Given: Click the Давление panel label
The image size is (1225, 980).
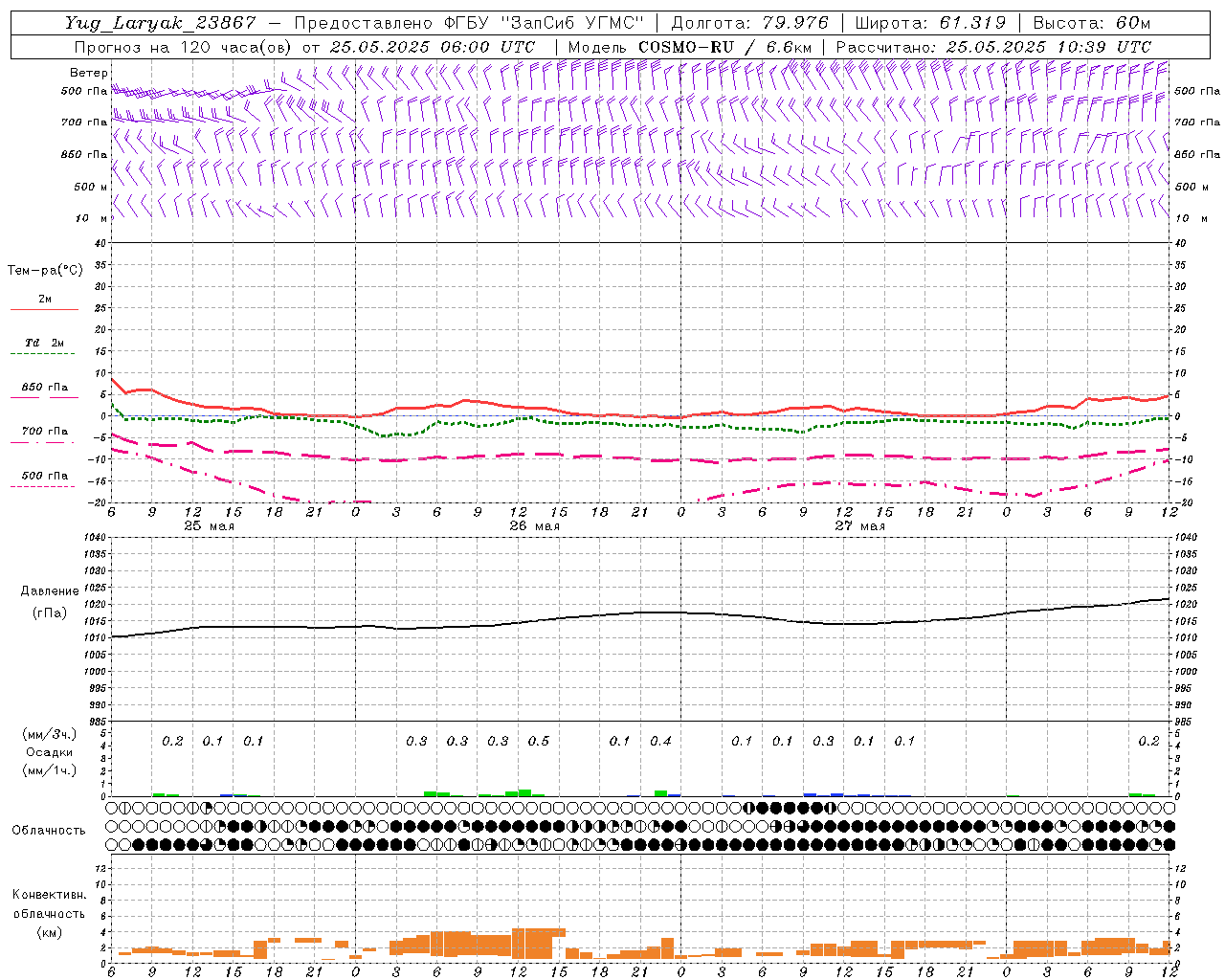Looking at the screenshot, I should click(51, 591).
